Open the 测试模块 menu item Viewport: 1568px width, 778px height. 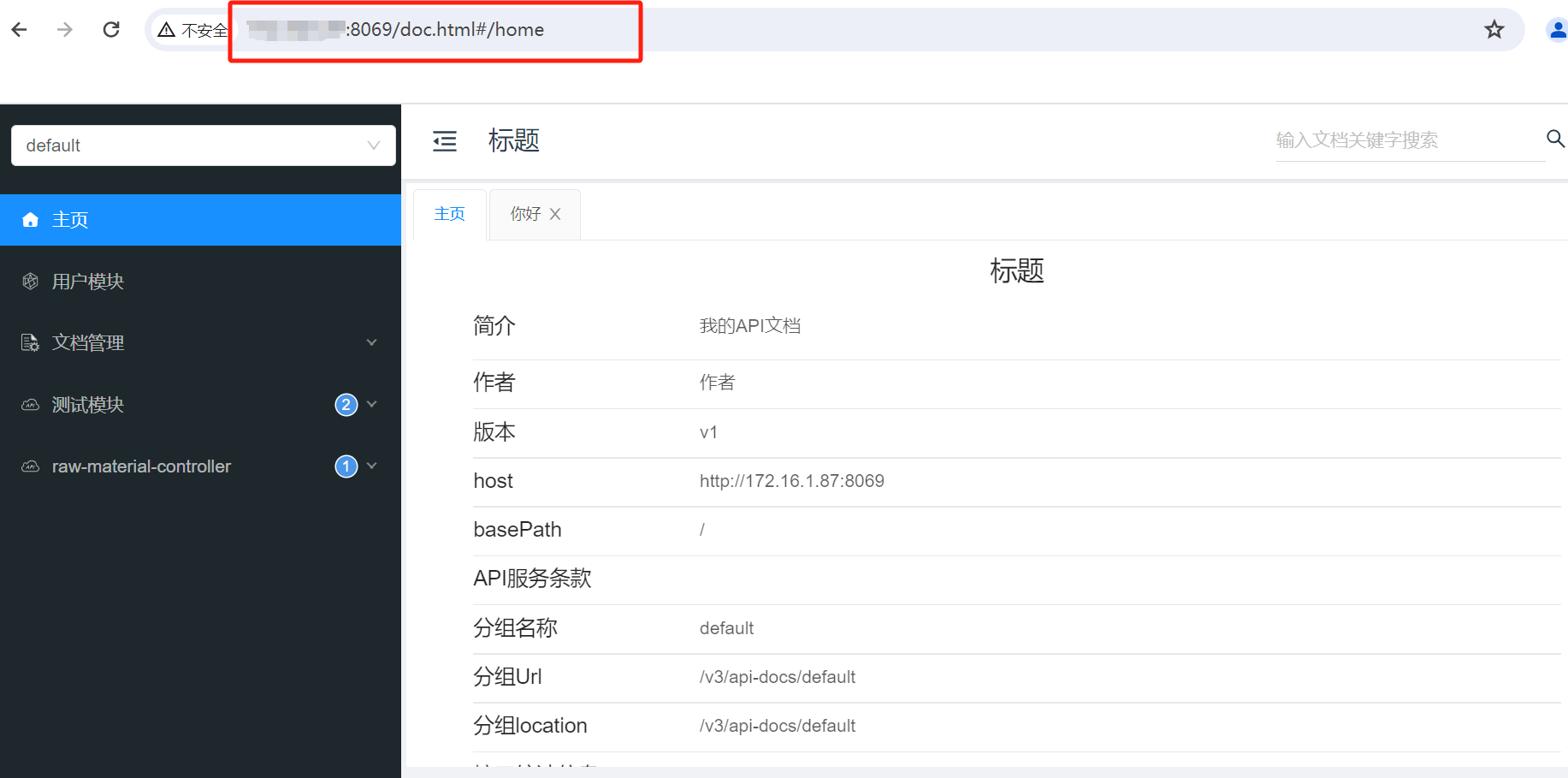pyautogui.click(x=200, y=405)
